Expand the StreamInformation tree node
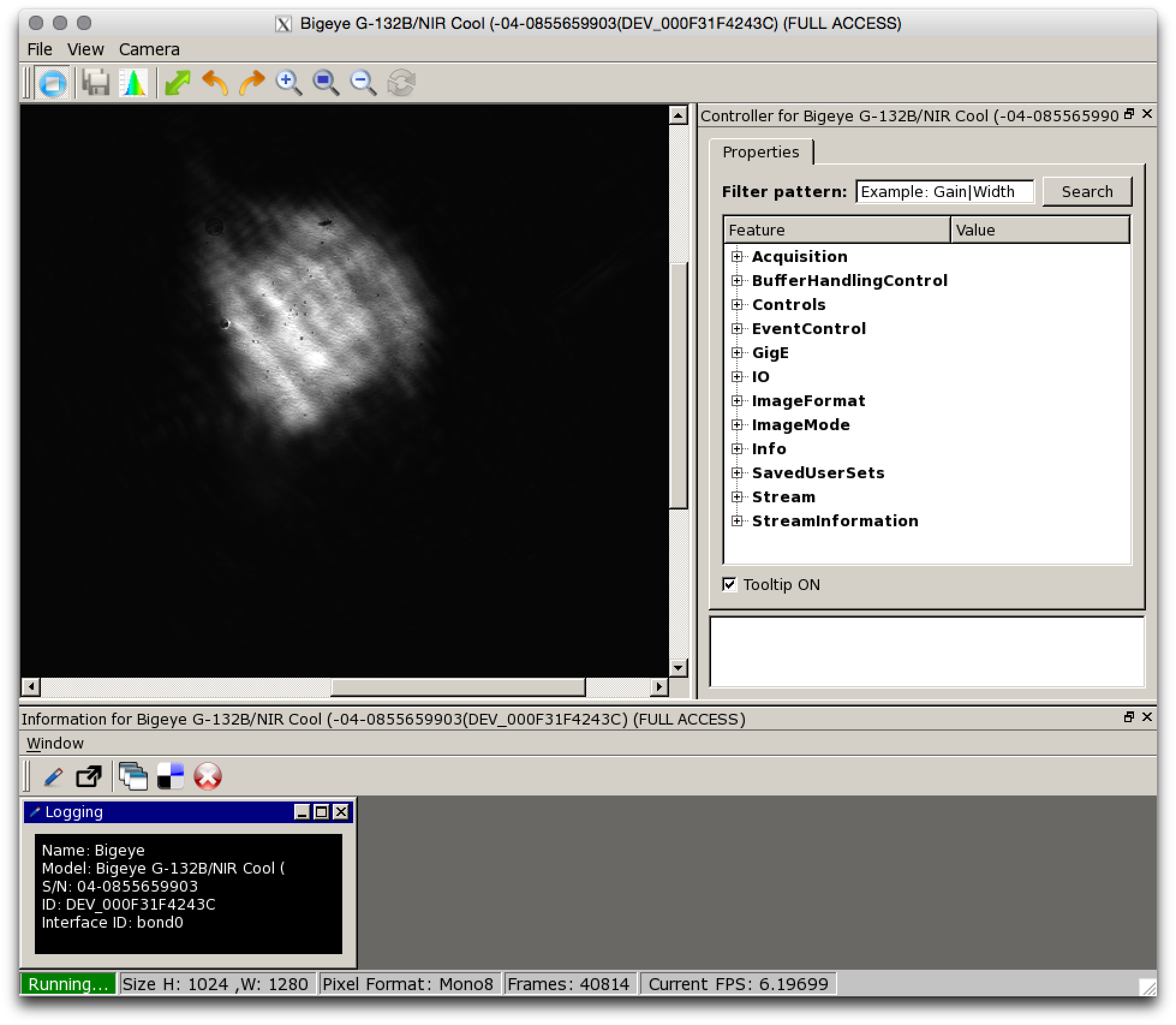The image size is (1176, 1025). tap(737, 521)
